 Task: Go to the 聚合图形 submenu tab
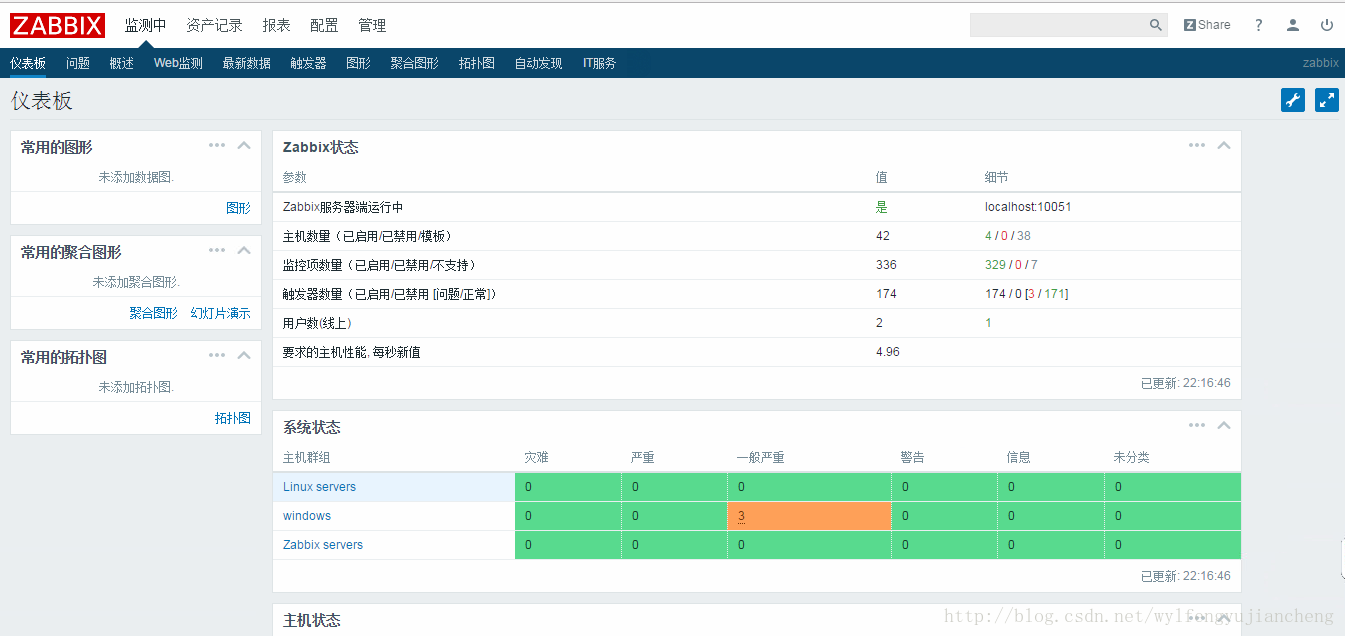(414, 63)
